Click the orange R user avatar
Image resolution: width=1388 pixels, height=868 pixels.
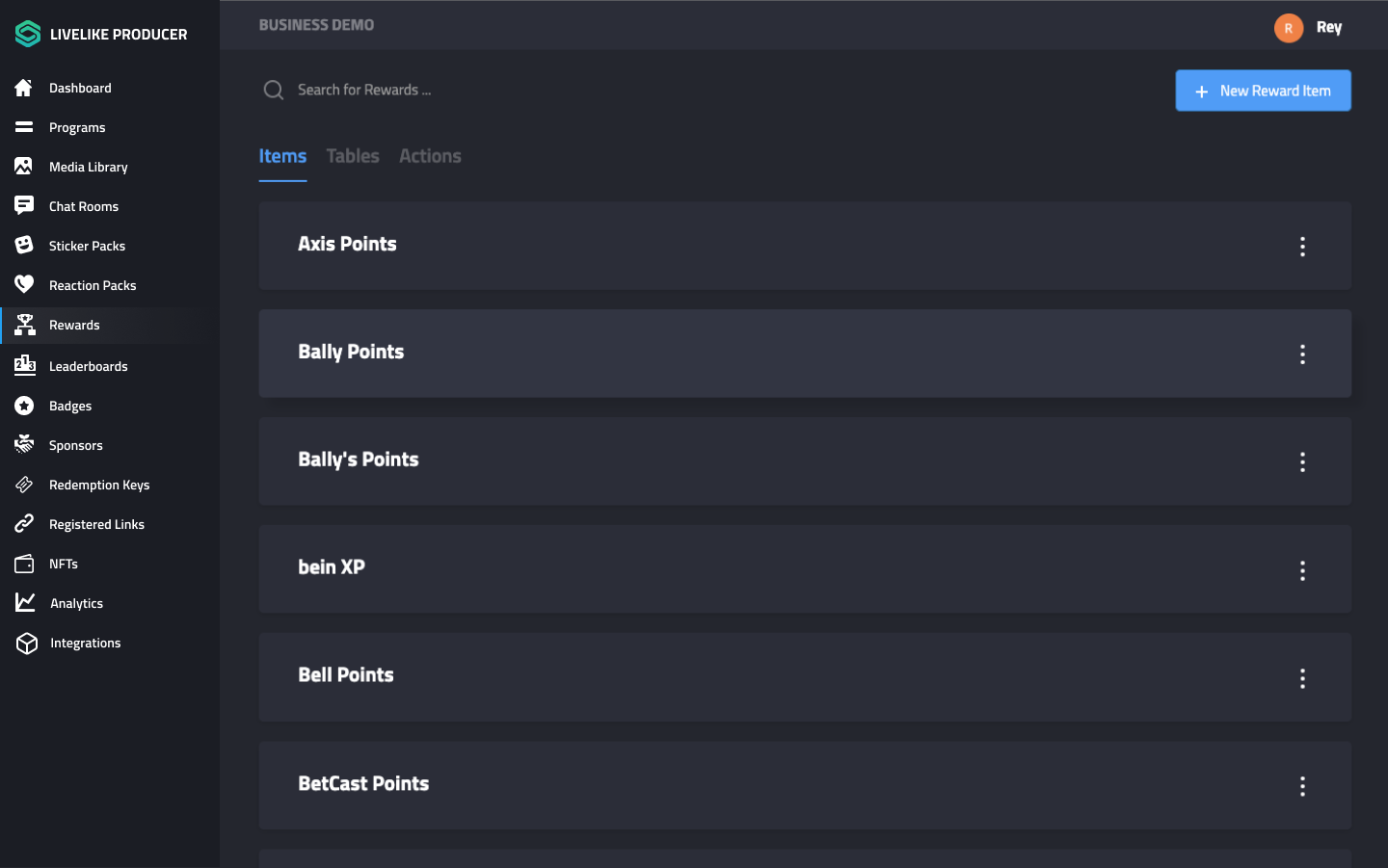pyautogui.click(x=1289, y=28)
